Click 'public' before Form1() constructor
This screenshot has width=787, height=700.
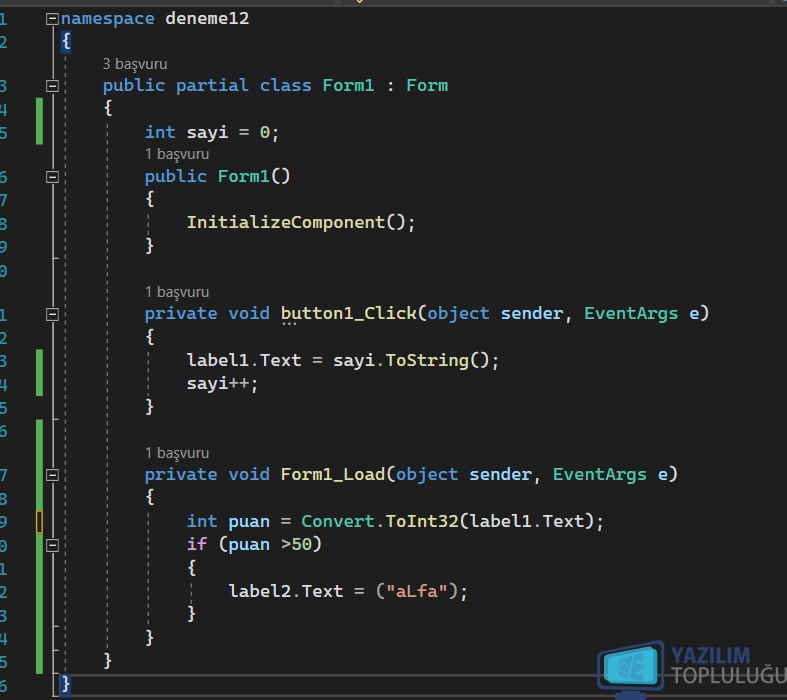176,176
